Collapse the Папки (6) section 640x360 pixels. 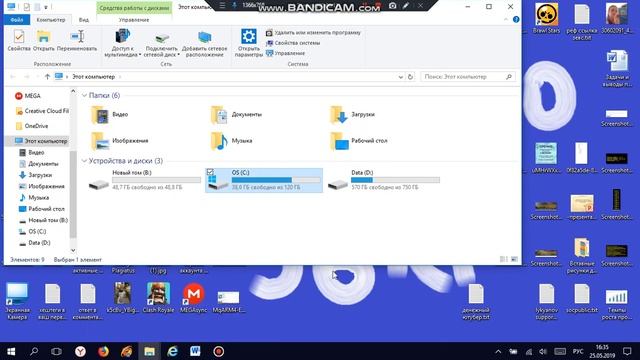84,96
